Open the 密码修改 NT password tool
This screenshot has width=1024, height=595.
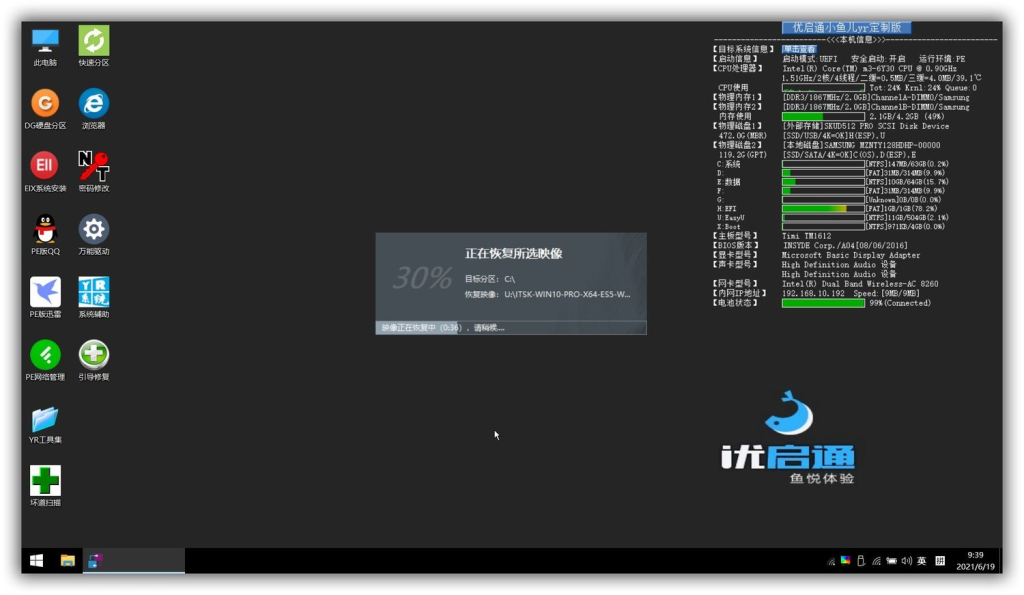93,172
